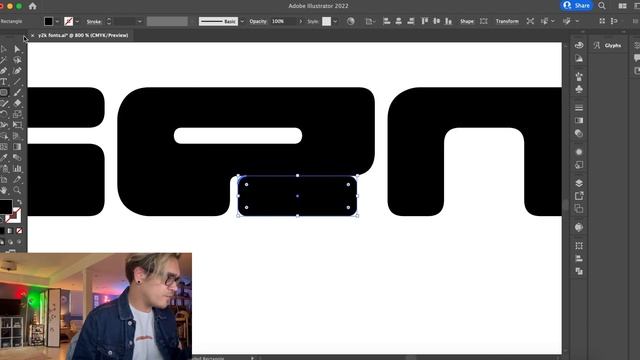Screen dimensions: 640x360
Task: Click the opacity 100% field
Action: pyautogui.click(x=283, y=21)
